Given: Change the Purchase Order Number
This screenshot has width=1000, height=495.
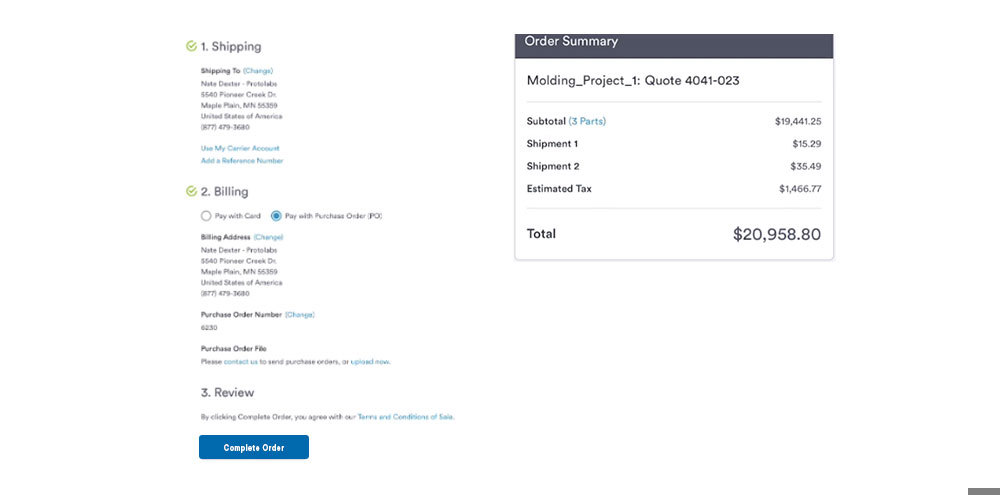Looking at the screenshot, I should (300, 314).
